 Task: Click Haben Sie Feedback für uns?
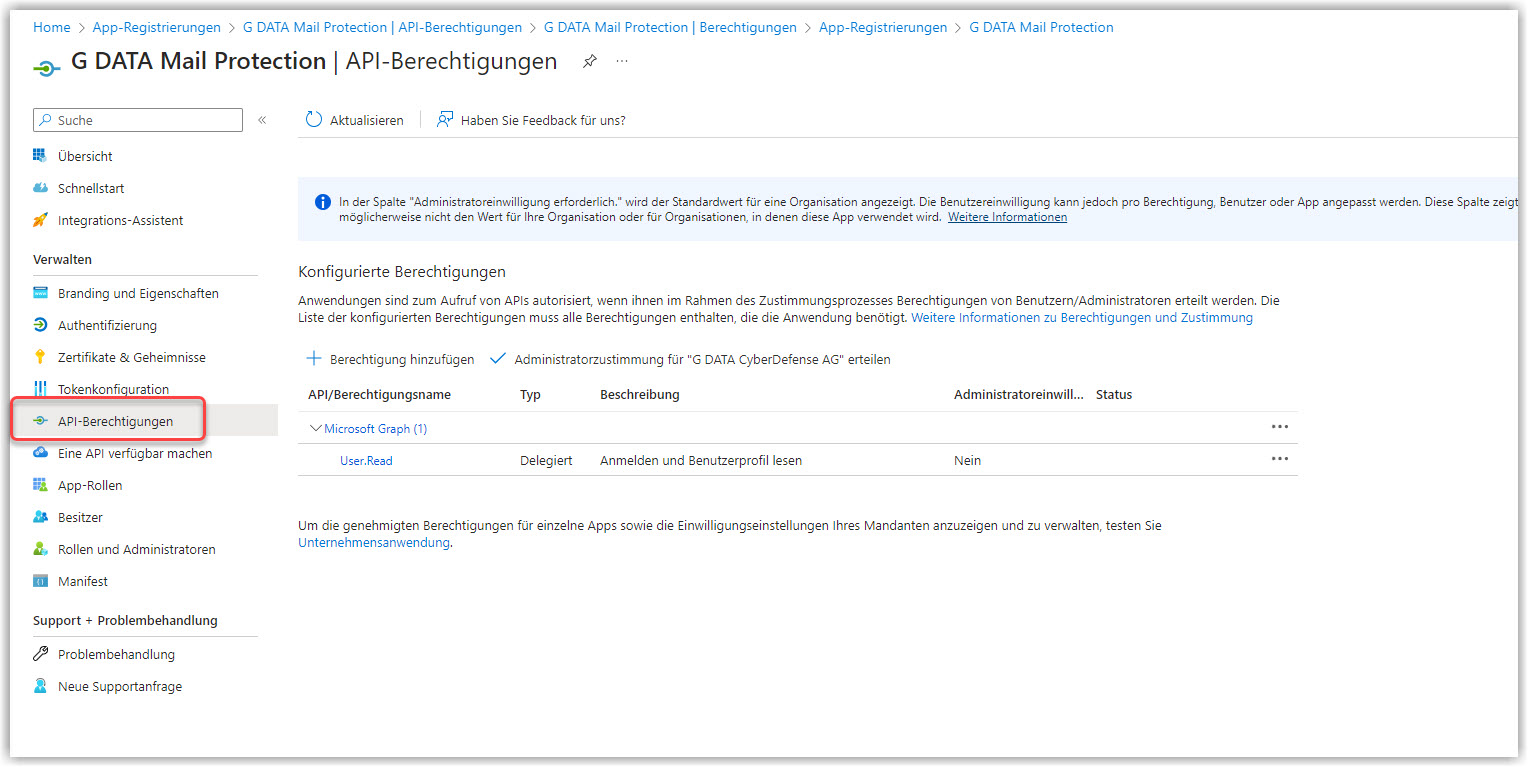[x=532, y=120]
